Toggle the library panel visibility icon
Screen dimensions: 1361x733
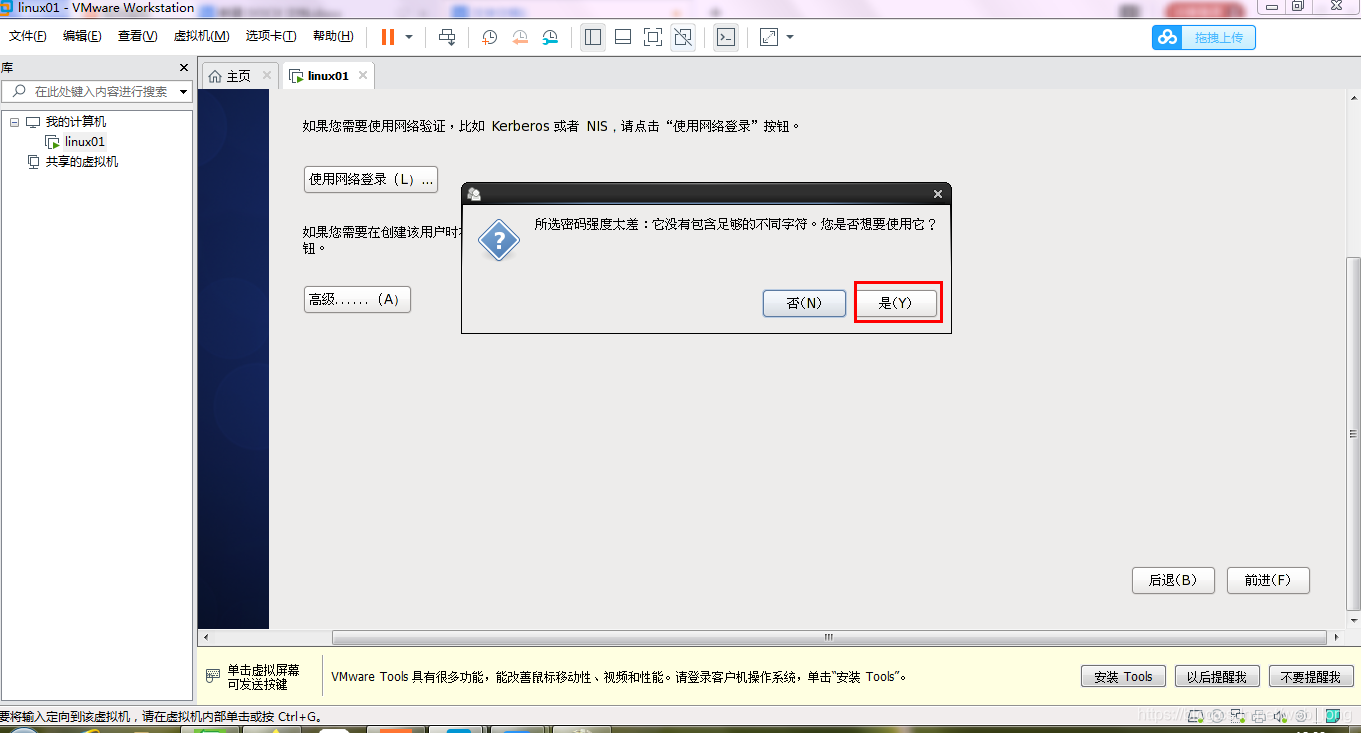pyautogui.click(x=592, y=37)
